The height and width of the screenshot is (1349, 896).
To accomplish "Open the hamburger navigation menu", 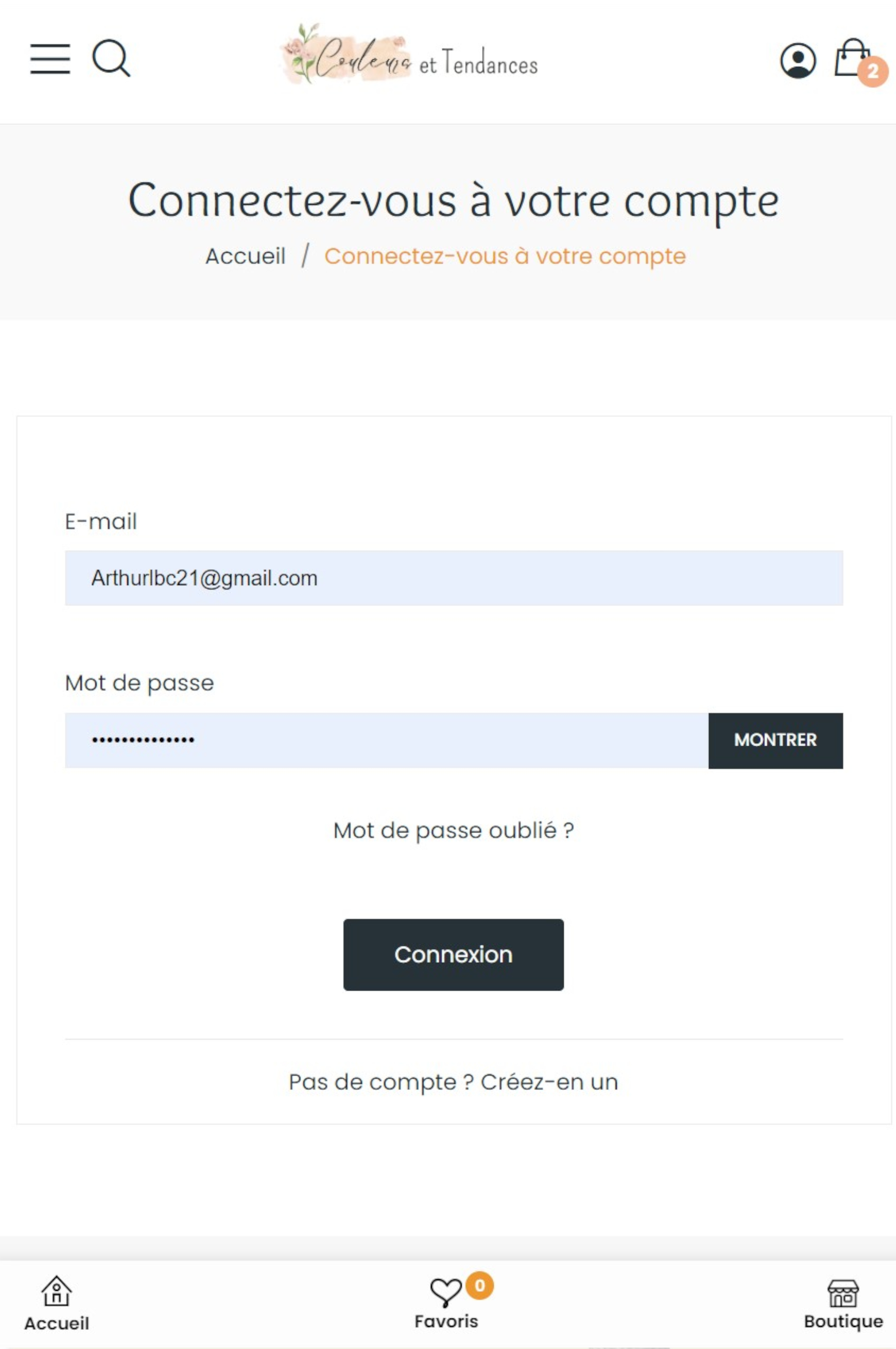I will (50, 59).
